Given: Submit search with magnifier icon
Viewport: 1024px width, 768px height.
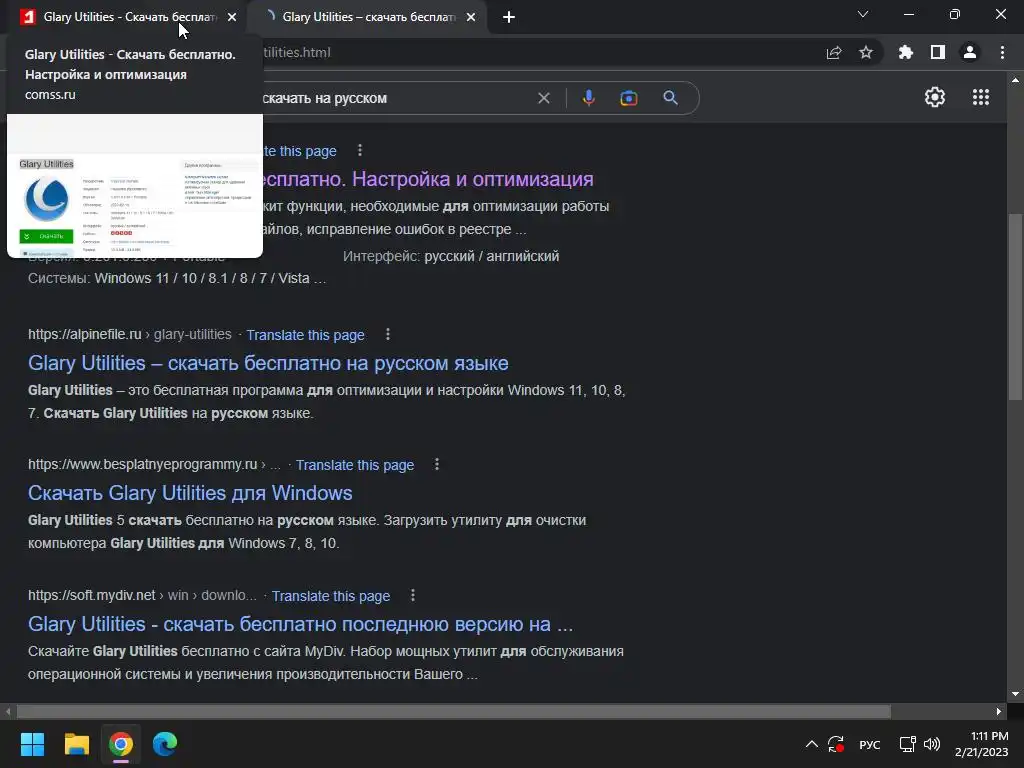Looking at the screenshot, I should tap(670, 98).
